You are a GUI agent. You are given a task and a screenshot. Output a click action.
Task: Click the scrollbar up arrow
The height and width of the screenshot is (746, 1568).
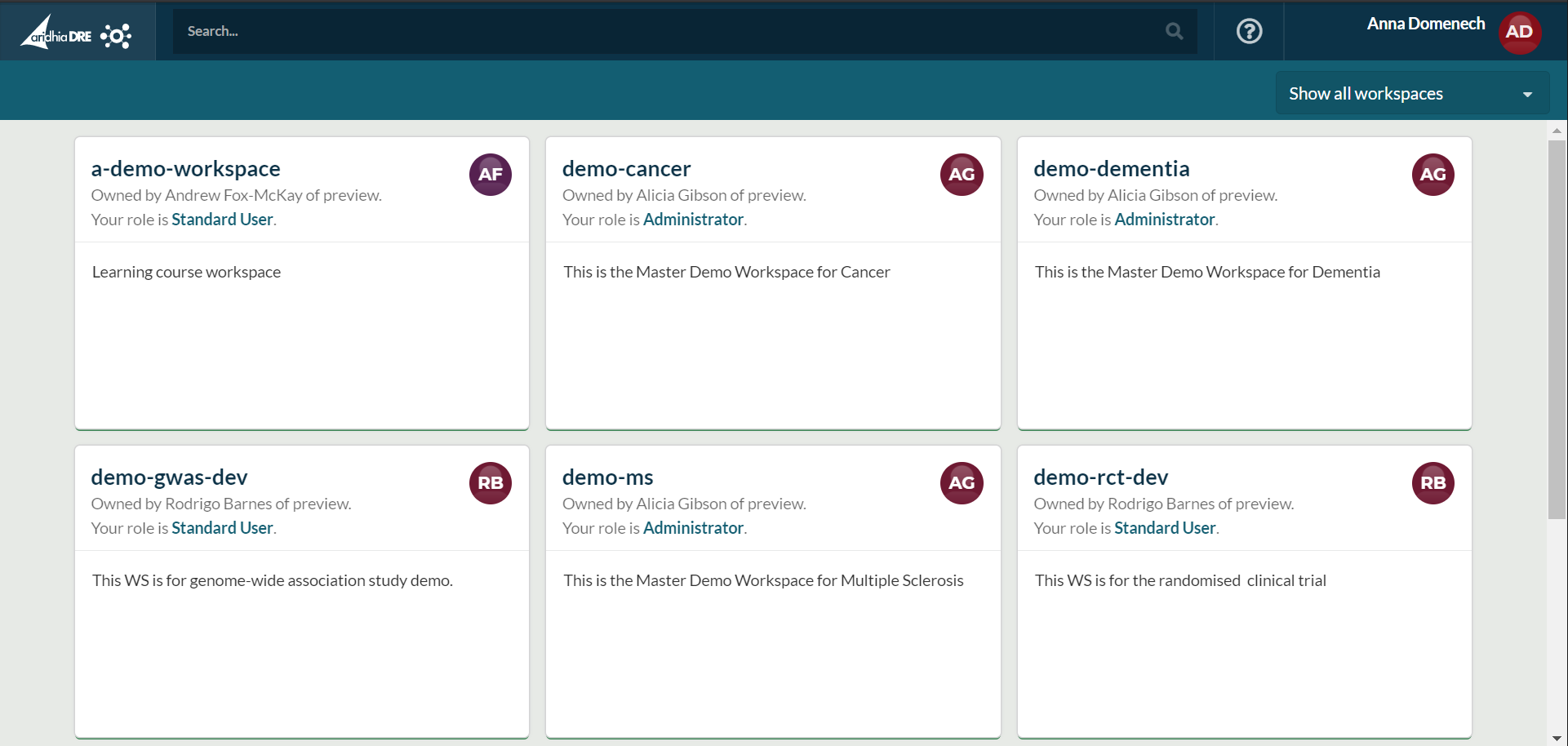coord(1557,130)
